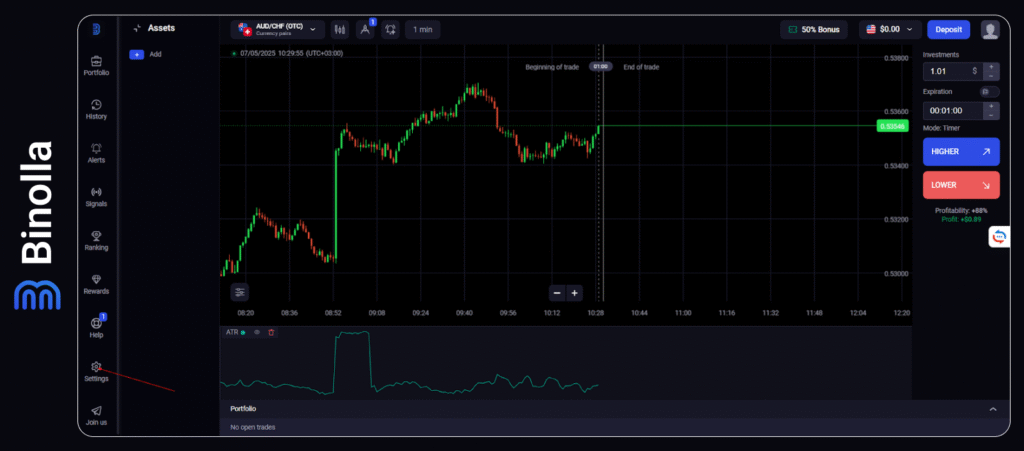Image resolution: width=1024 pixels, height=451 pixels.
Task: Click the blue Deposit button
Action: coord(948,30)
